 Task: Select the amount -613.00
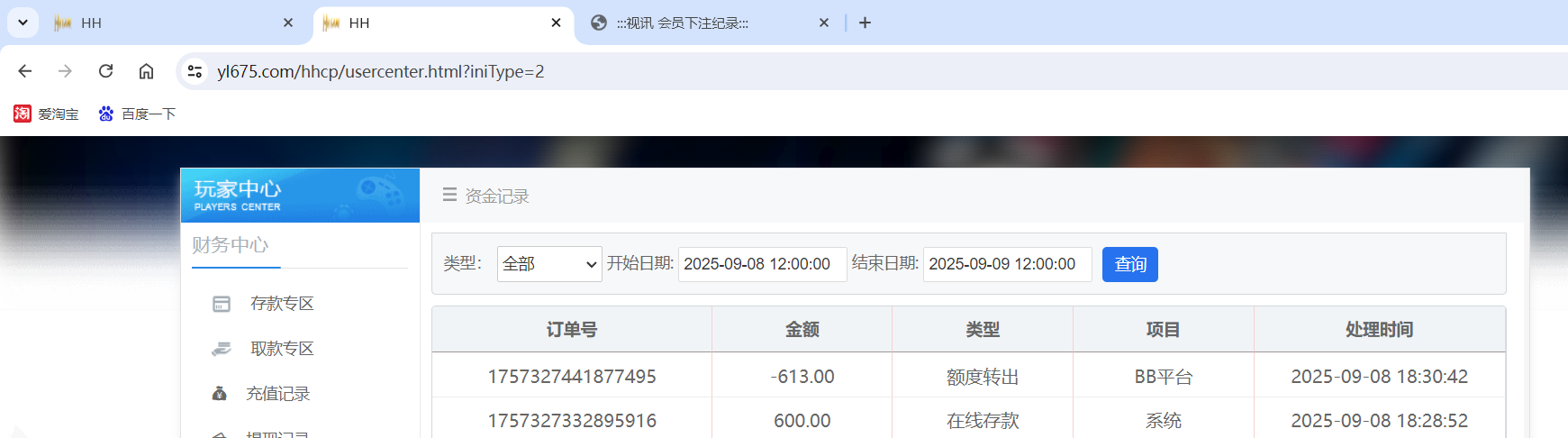click(802, 377)
